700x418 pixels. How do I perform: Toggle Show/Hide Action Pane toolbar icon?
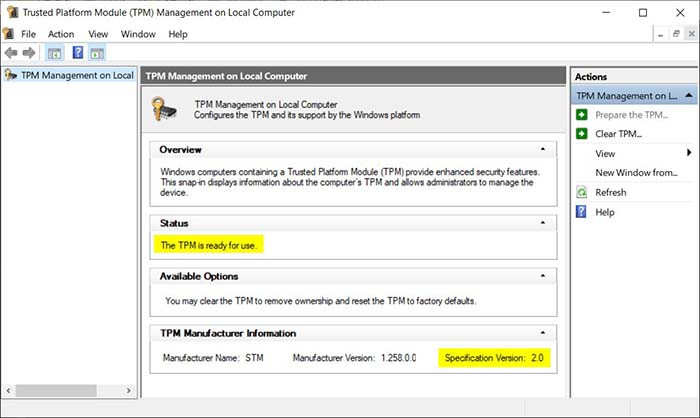pyautogui.click(x=98, y=53)
